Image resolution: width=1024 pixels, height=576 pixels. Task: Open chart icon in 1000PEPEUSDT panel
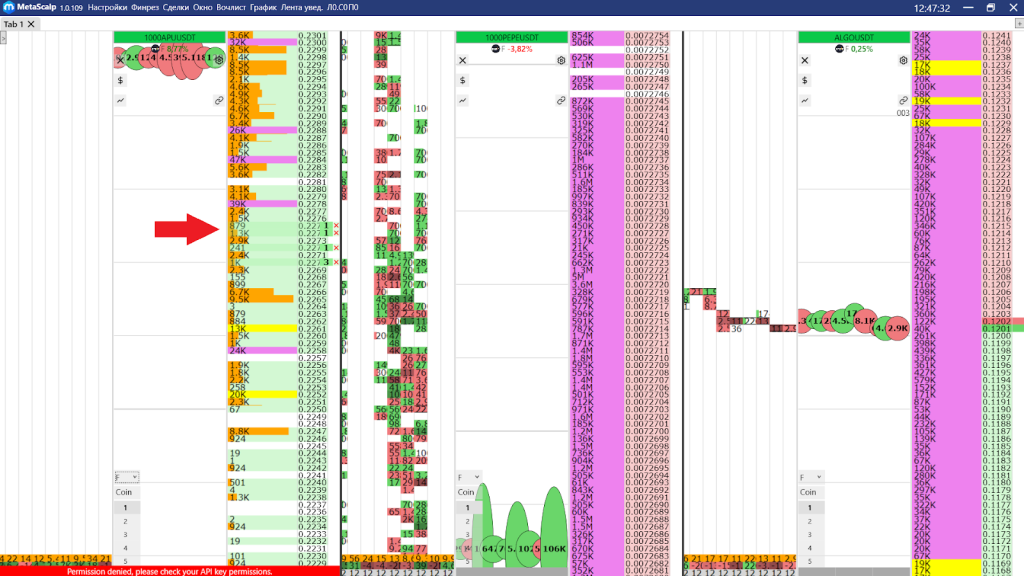tap(462, 101)
